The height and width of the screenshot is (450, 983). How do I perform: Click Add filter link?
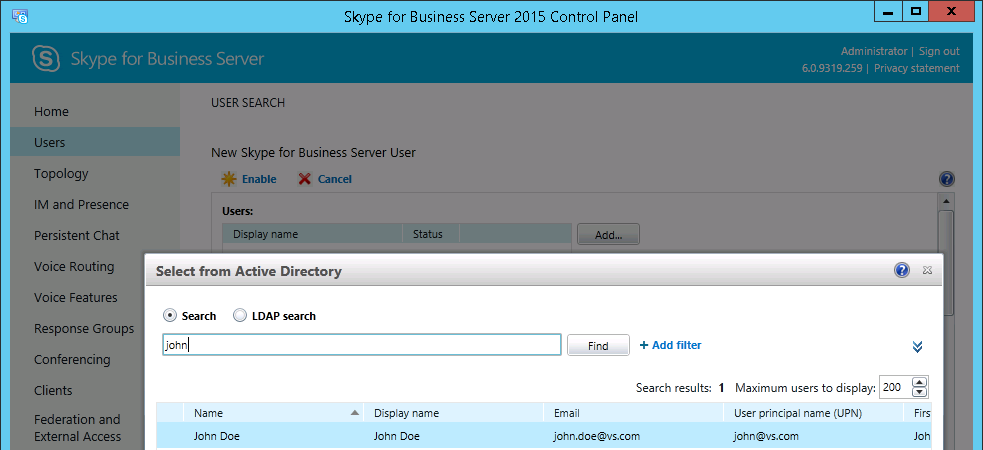coord(670,345)
